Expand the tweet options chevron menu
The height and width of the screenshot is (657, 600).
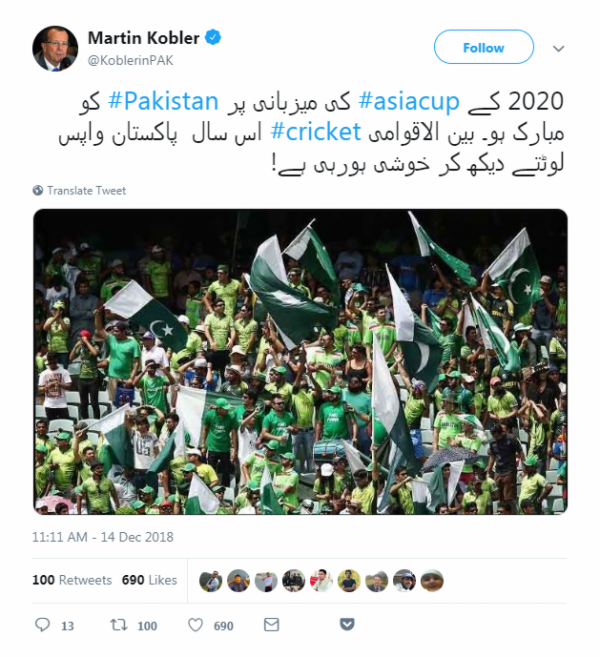click(558, 49)
